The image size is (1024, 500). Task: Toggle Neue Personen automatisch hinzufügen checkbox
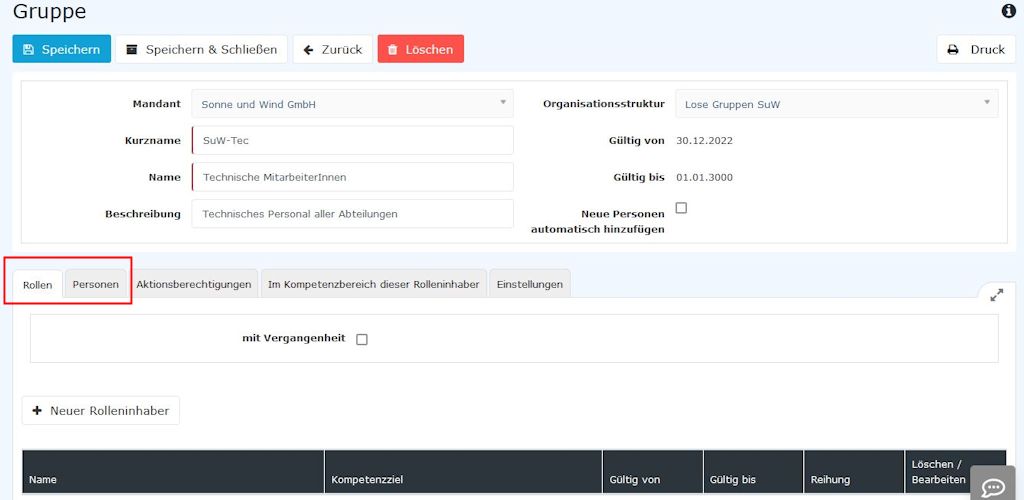[x=681, y=208]
